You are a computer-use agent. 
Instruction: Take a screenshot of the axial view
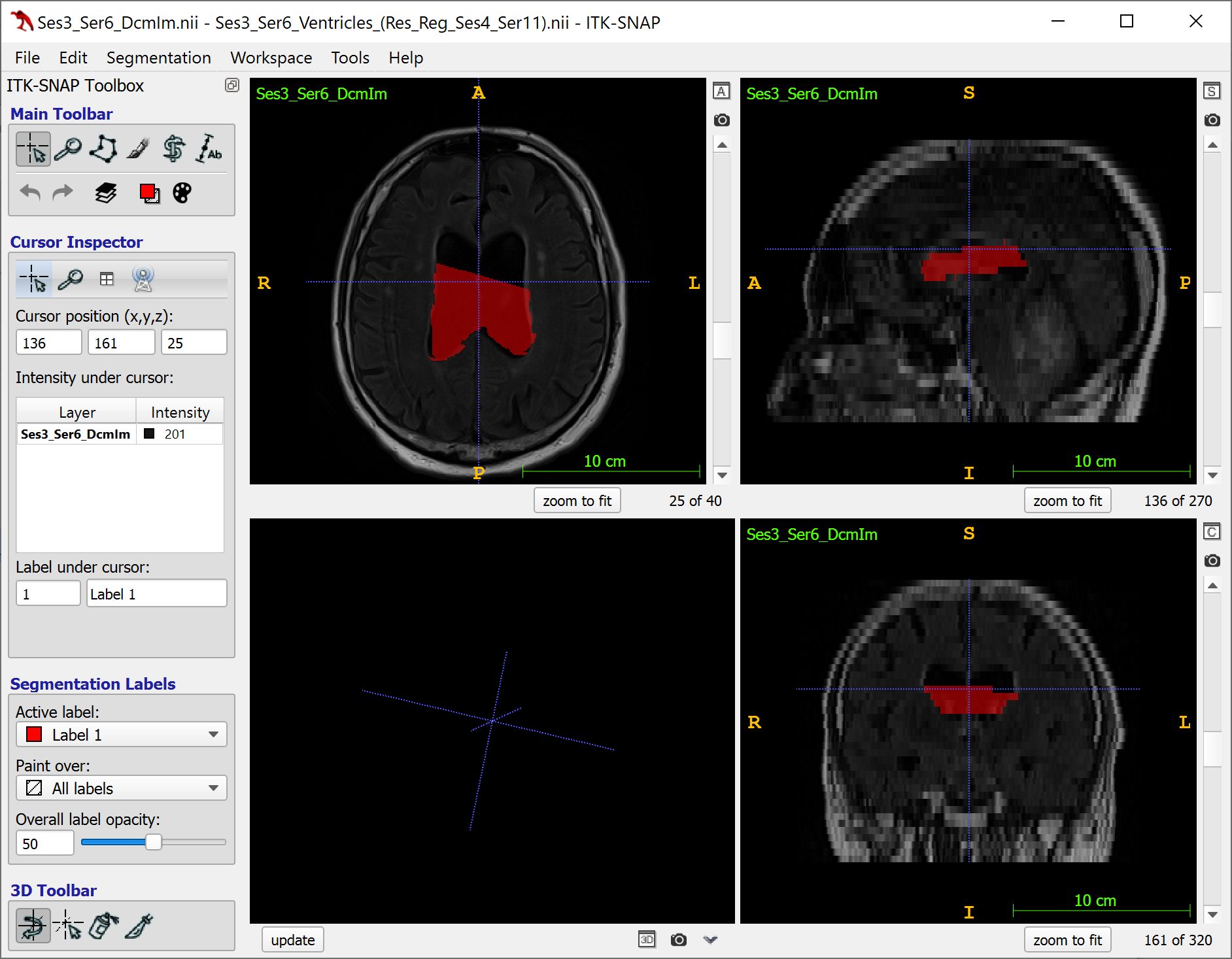[722, 120]
